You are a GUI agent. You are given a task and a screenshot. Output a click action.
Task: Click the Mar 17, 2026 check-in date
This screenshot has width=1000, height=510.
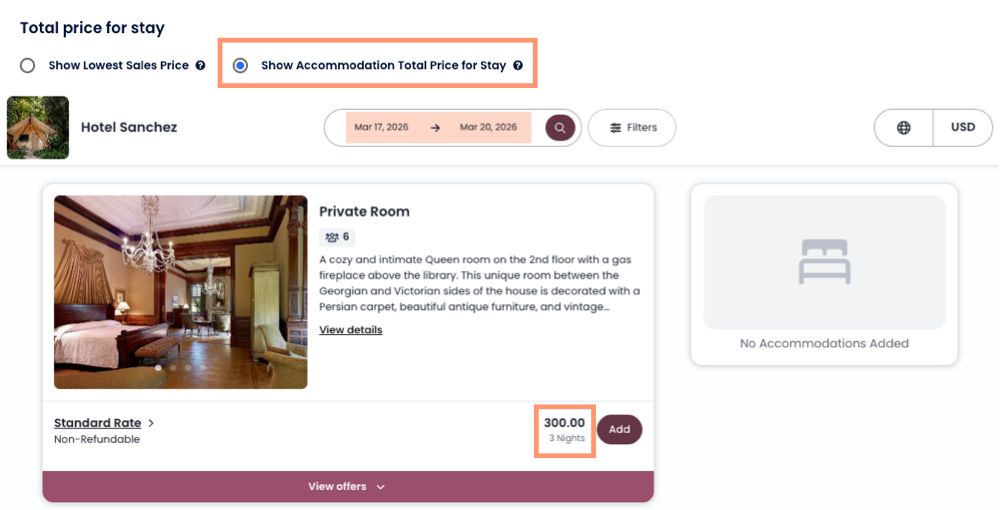point(382,128)
